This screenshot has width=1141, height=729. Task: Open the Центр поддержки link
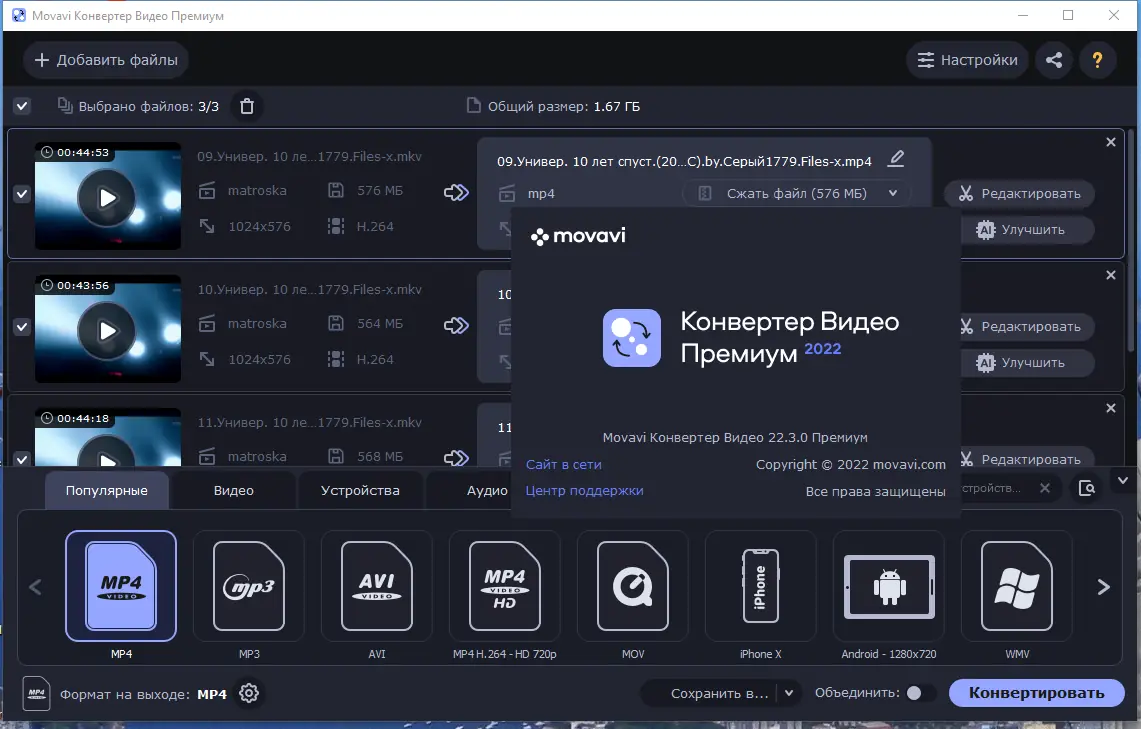point(584,490)
